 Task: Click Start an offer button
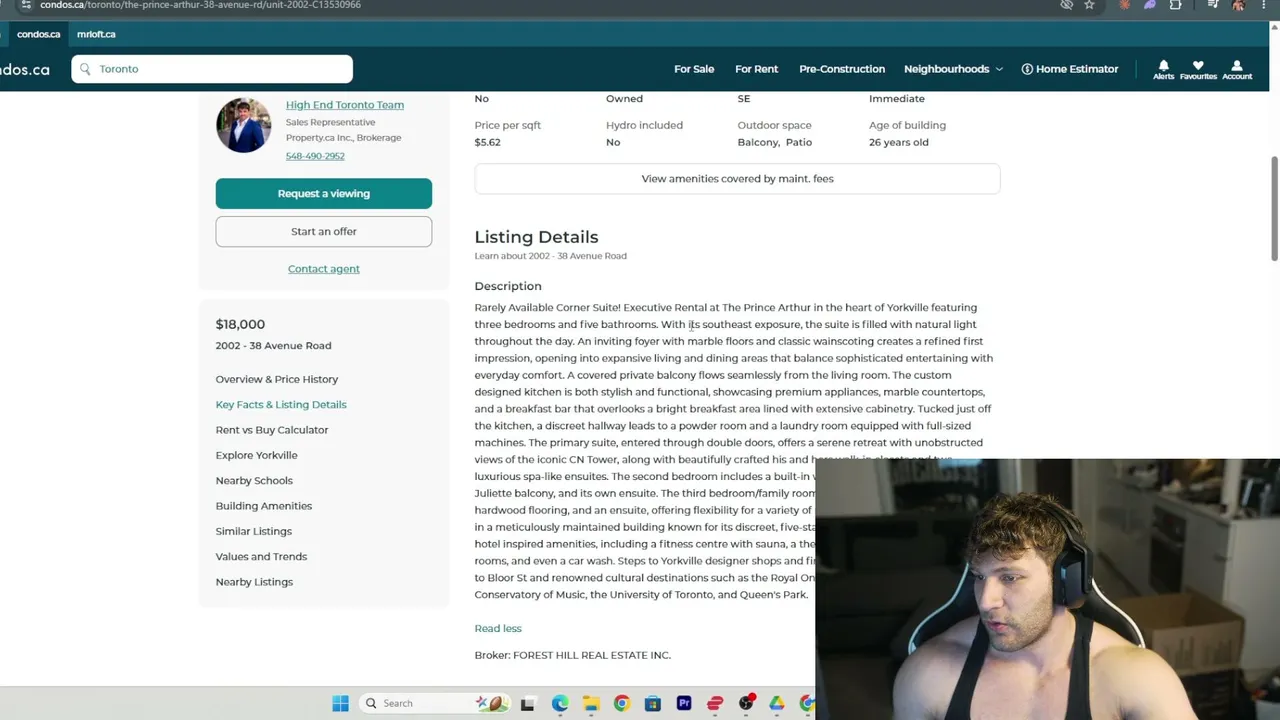324,231
